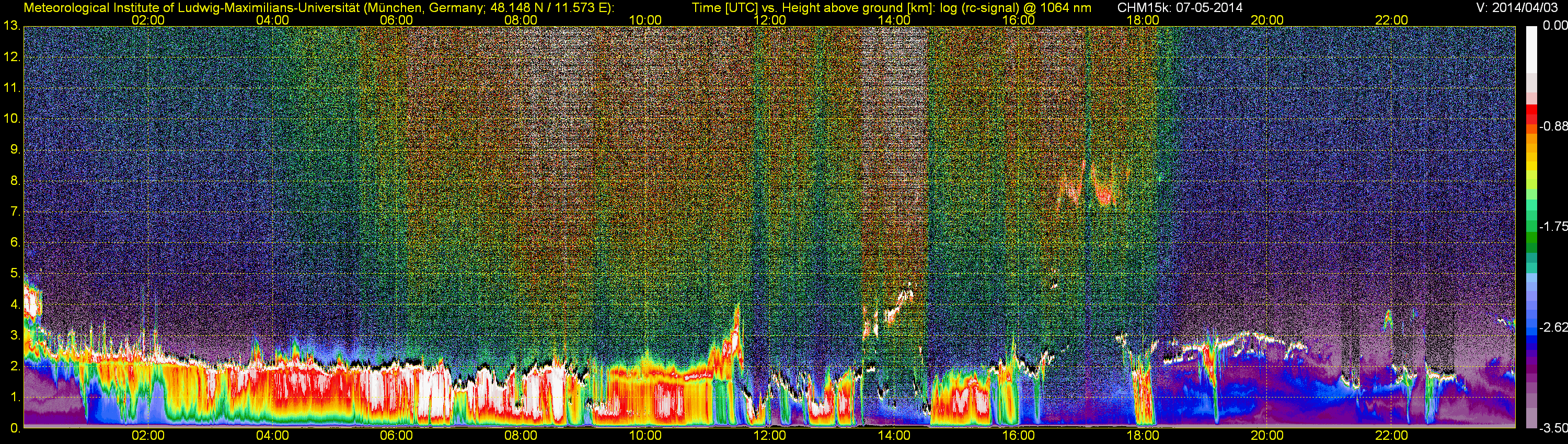Select '06:00' on the bottom time axis

pos(396,436)
